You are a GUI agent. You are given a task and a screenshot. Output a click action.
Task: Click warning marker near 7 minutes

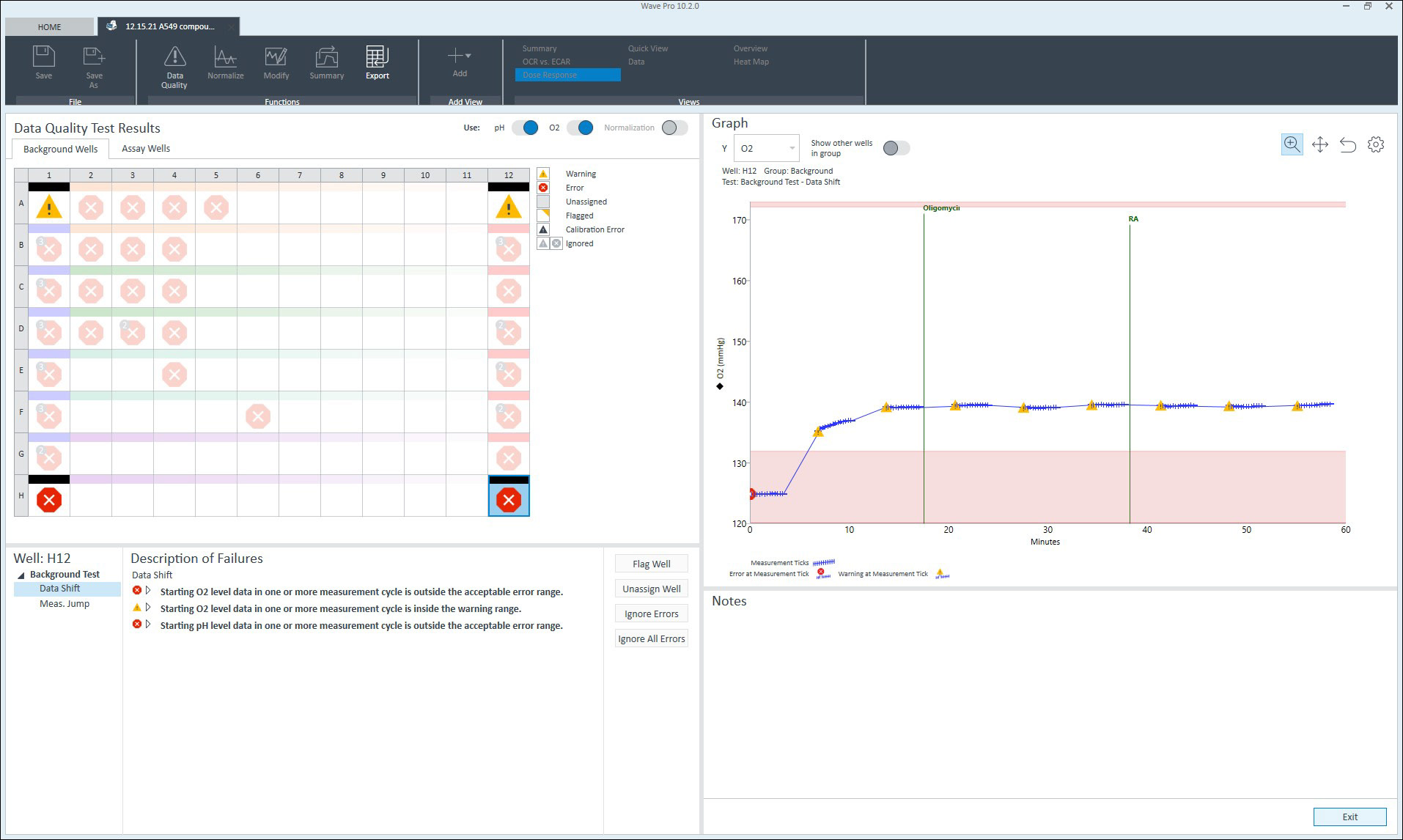(x=818, y=432)
